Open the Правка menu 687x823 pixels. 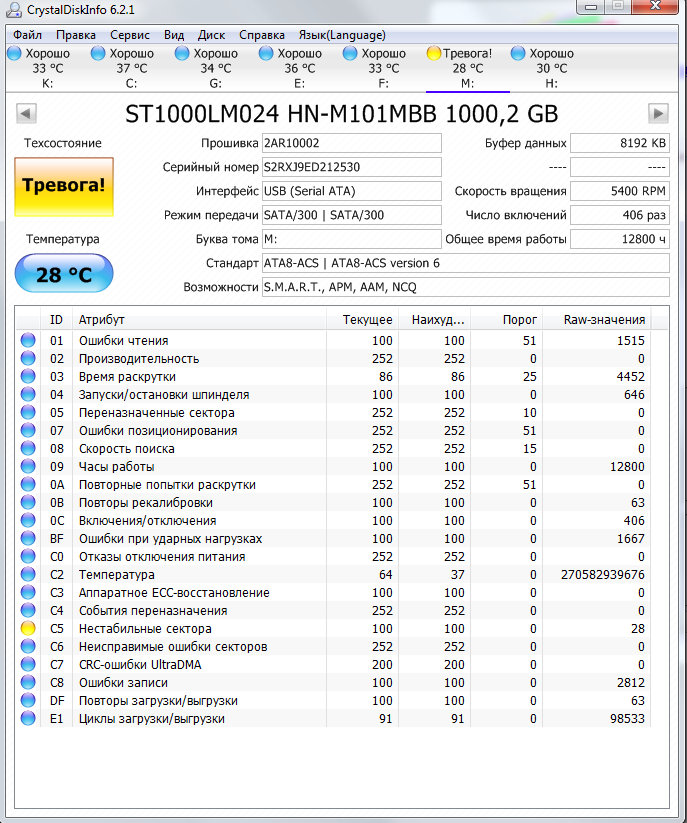[x=76, y=35]
